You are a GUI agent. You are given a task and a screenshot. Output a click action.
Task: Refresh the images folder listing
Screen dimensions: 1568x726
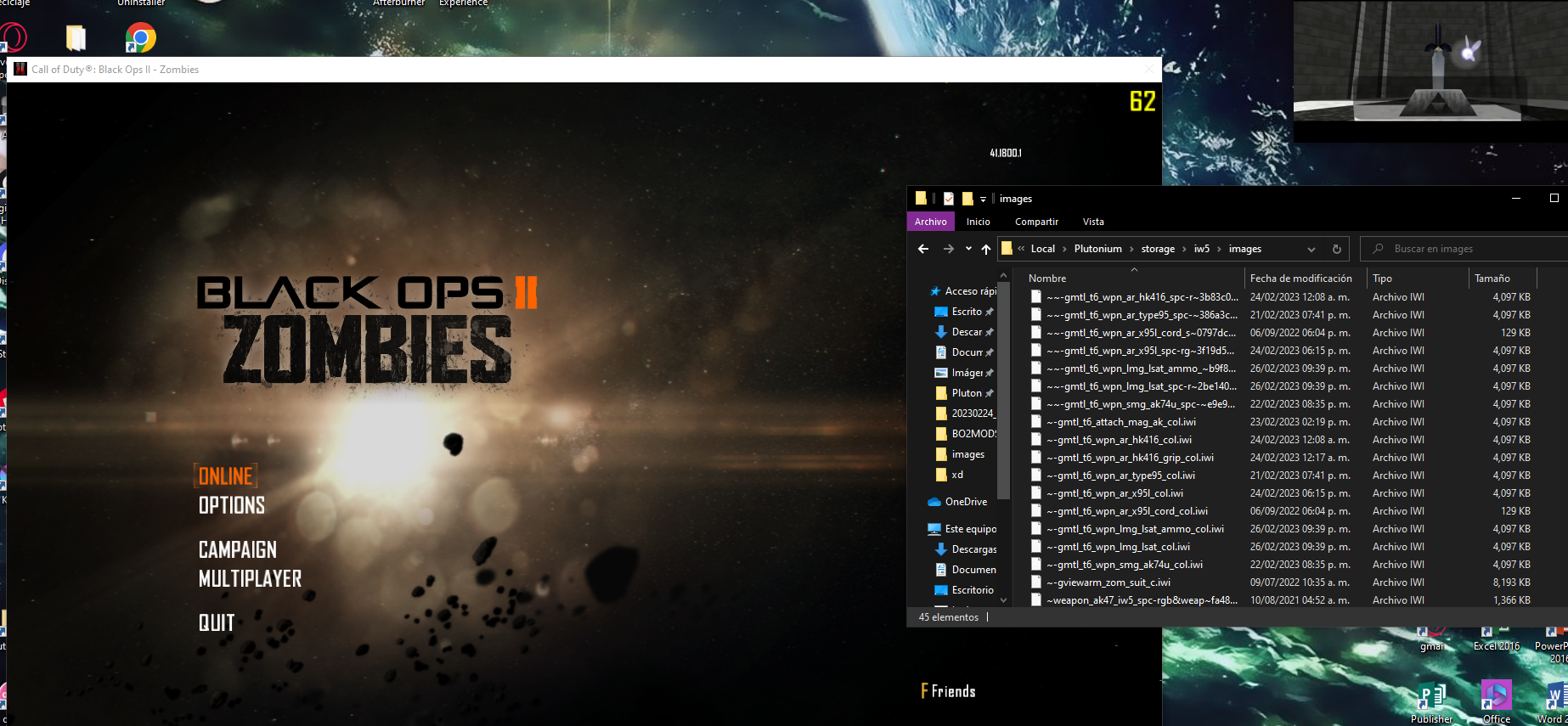pyautogui.click(x=1336, y=249)
